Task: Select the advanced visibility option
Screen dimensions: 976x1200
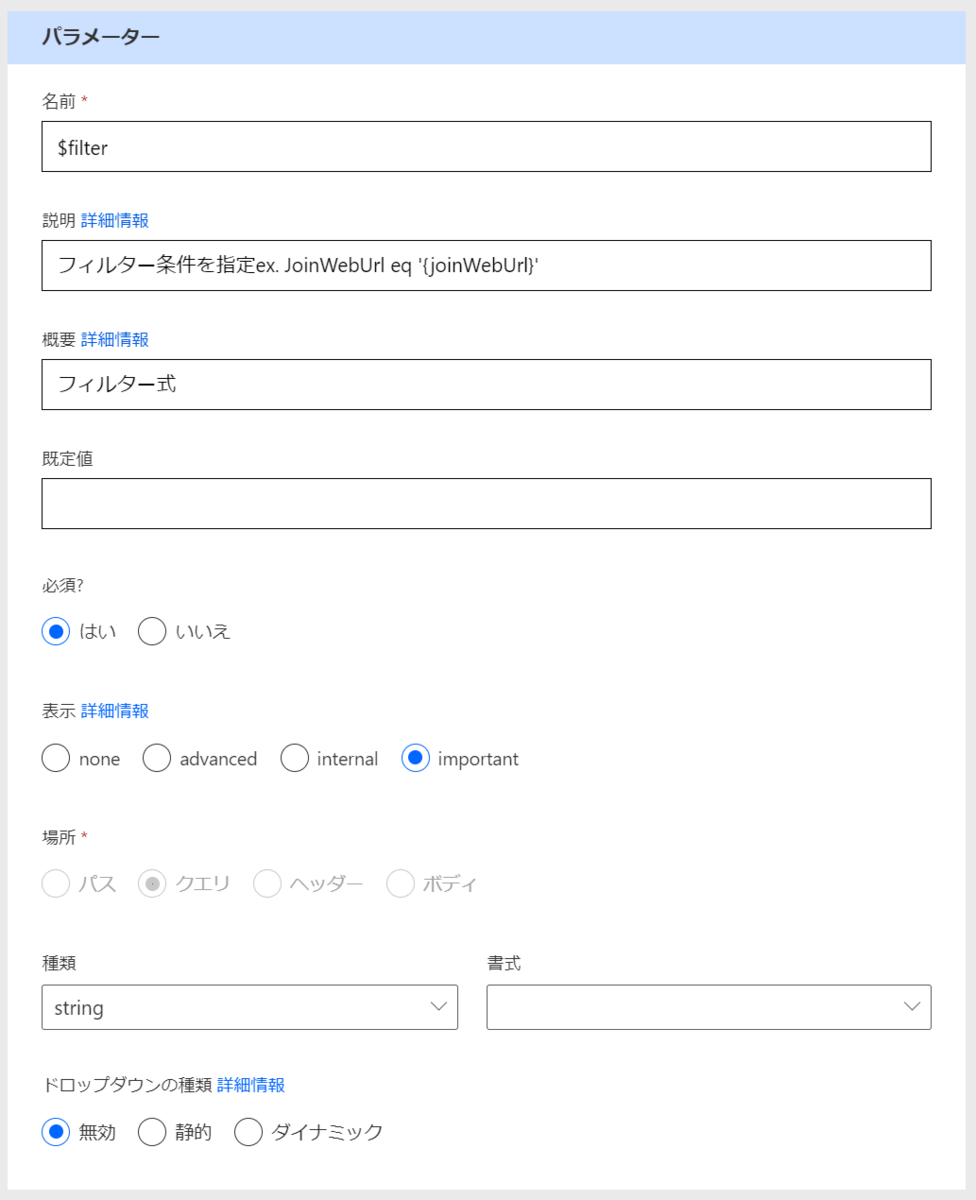Action: (x=157, y=759)
